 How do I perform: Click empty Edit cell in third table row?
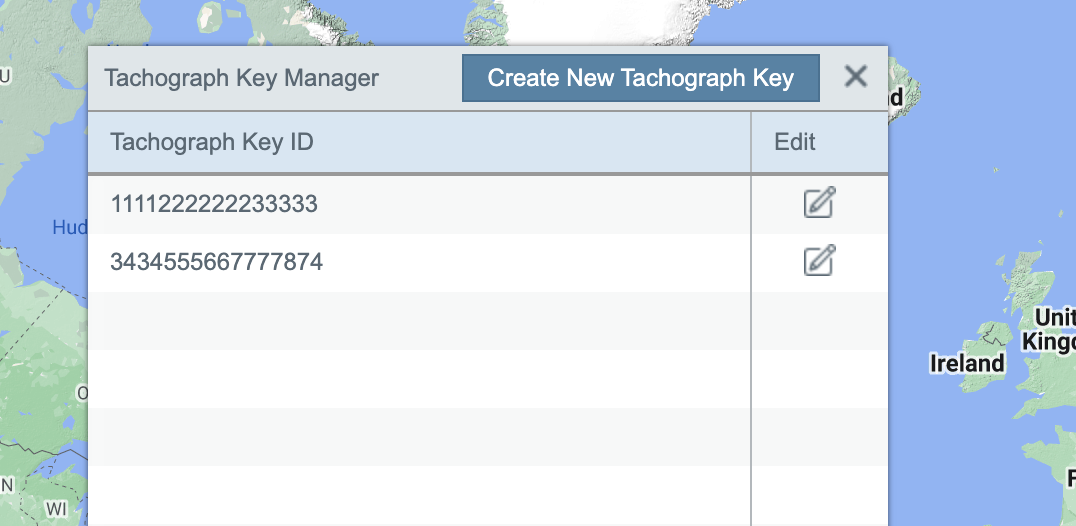(819, 320)
